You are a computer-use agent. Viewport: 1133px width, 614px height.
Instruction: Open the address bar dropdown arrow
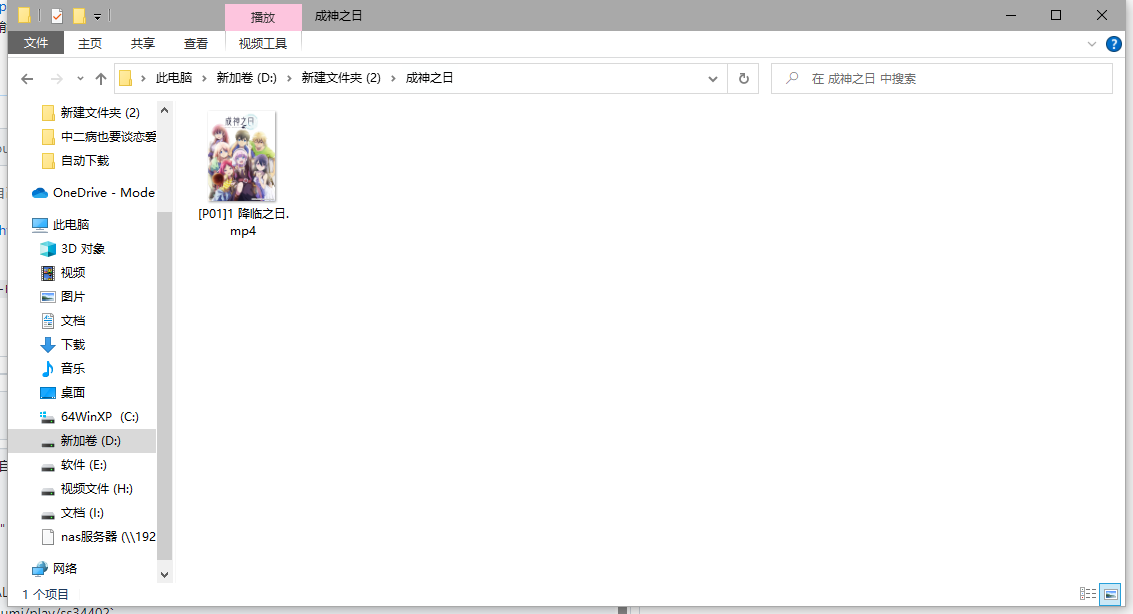(712, 78)
